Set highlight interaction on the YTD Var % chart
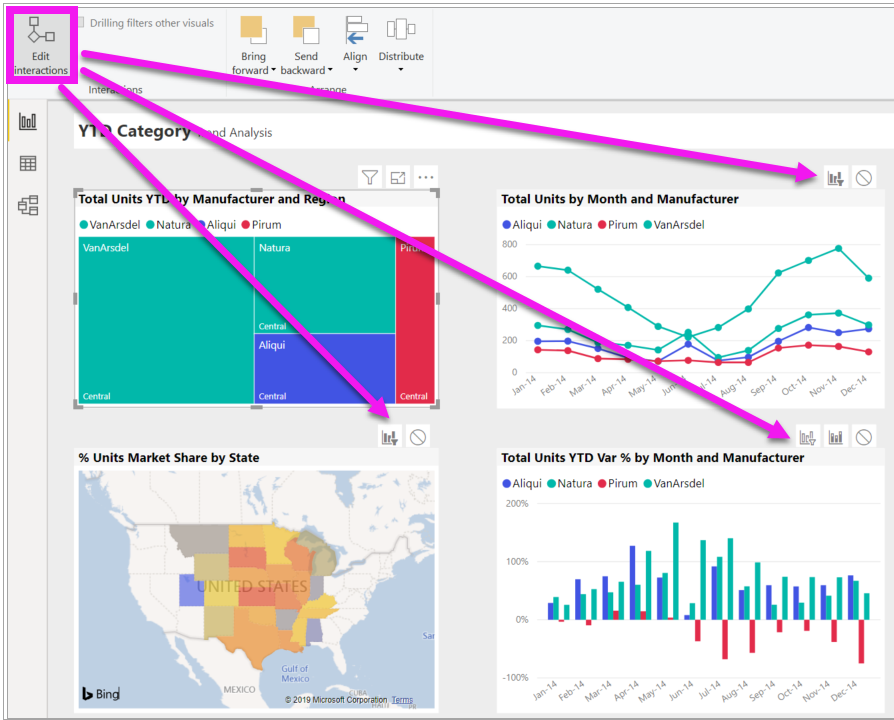This screenshot has height=720, width=894. tap(835, 437)
